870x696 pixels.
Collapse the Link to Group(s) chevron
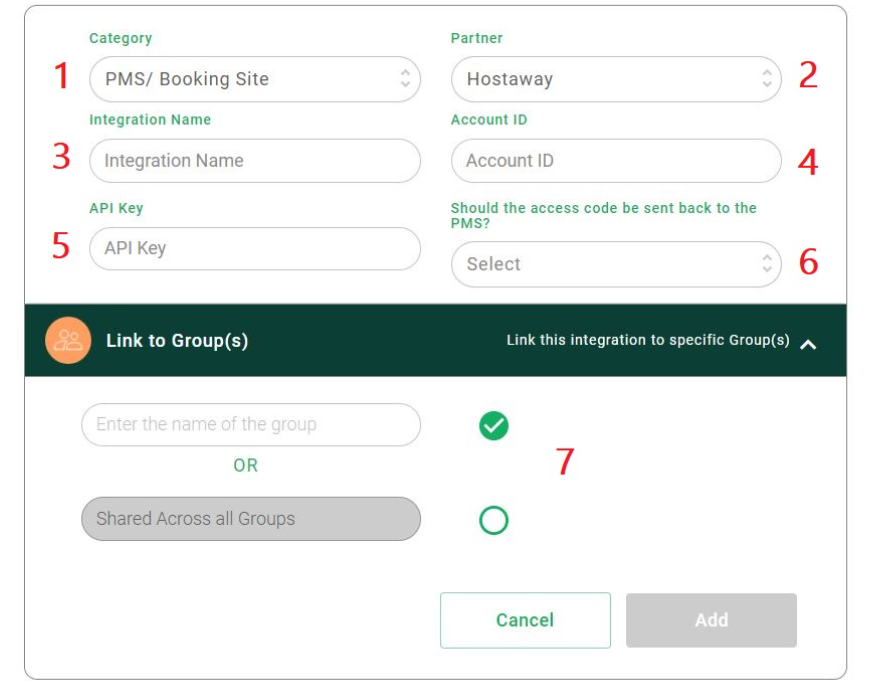tap(808, 345)
